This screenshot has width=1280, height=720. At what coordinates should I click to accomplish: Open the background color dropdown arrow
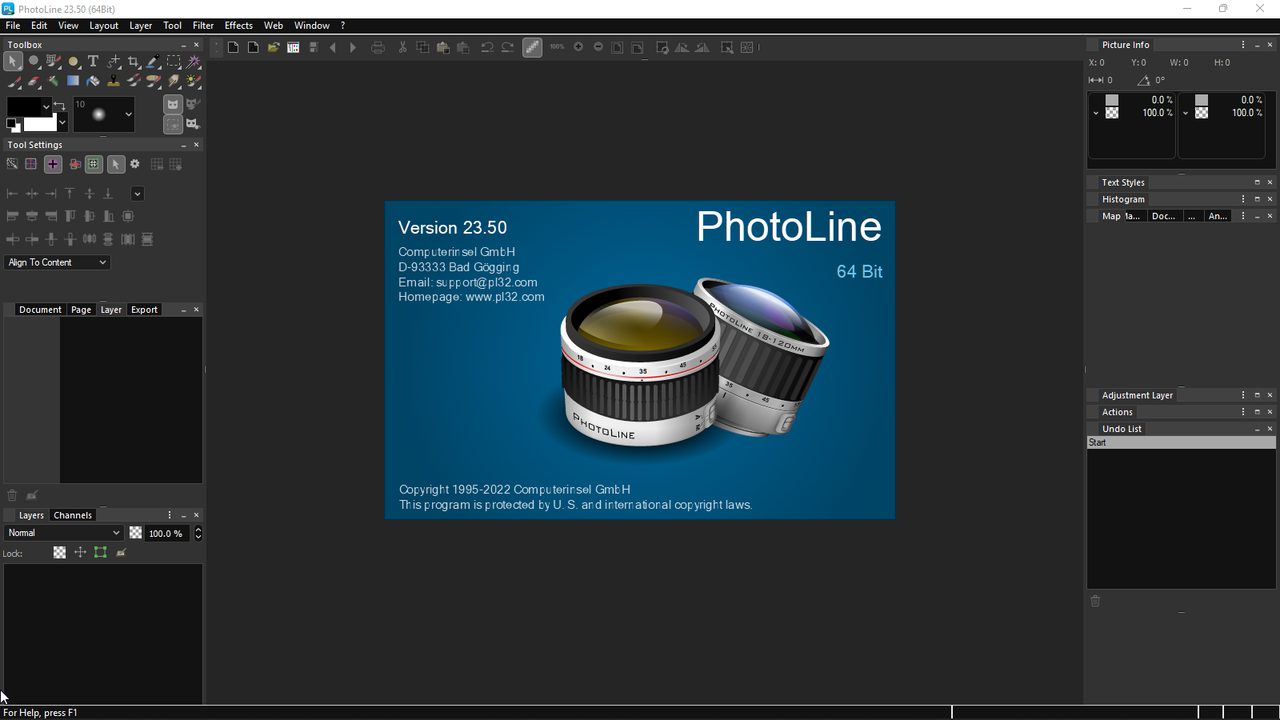click(62, 122)
